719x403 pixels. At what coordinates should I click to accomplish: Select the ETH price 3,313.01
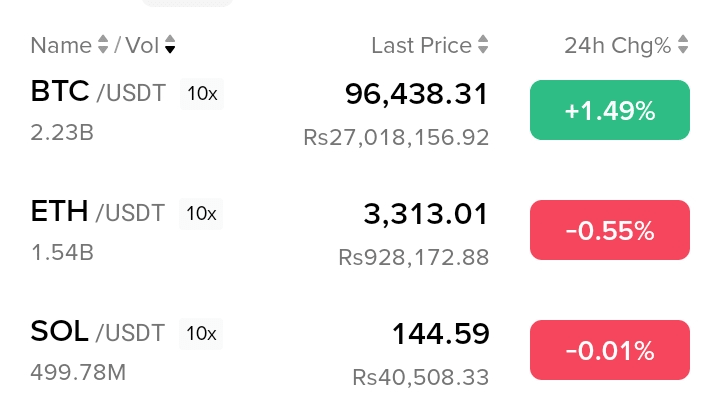426,214
